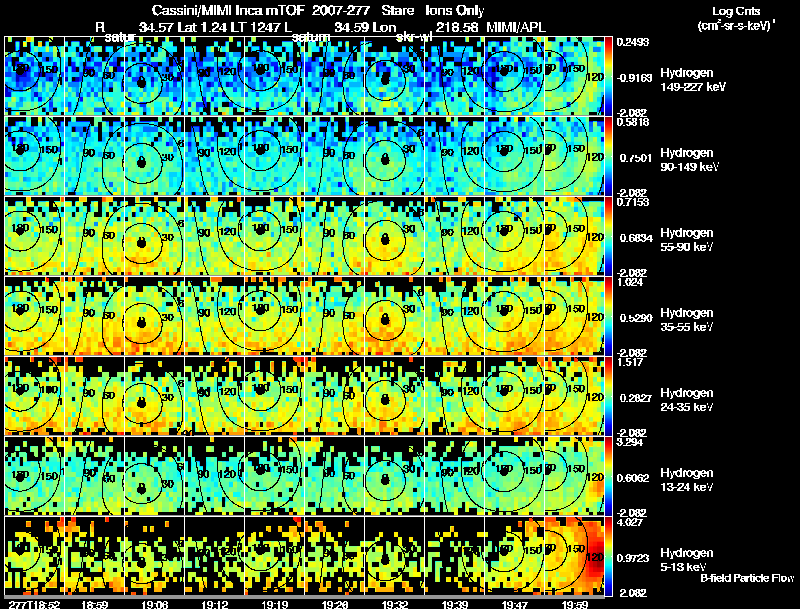
Task: Click the colorbar maximum value "1.024"
Action: [x=630, y=282]
